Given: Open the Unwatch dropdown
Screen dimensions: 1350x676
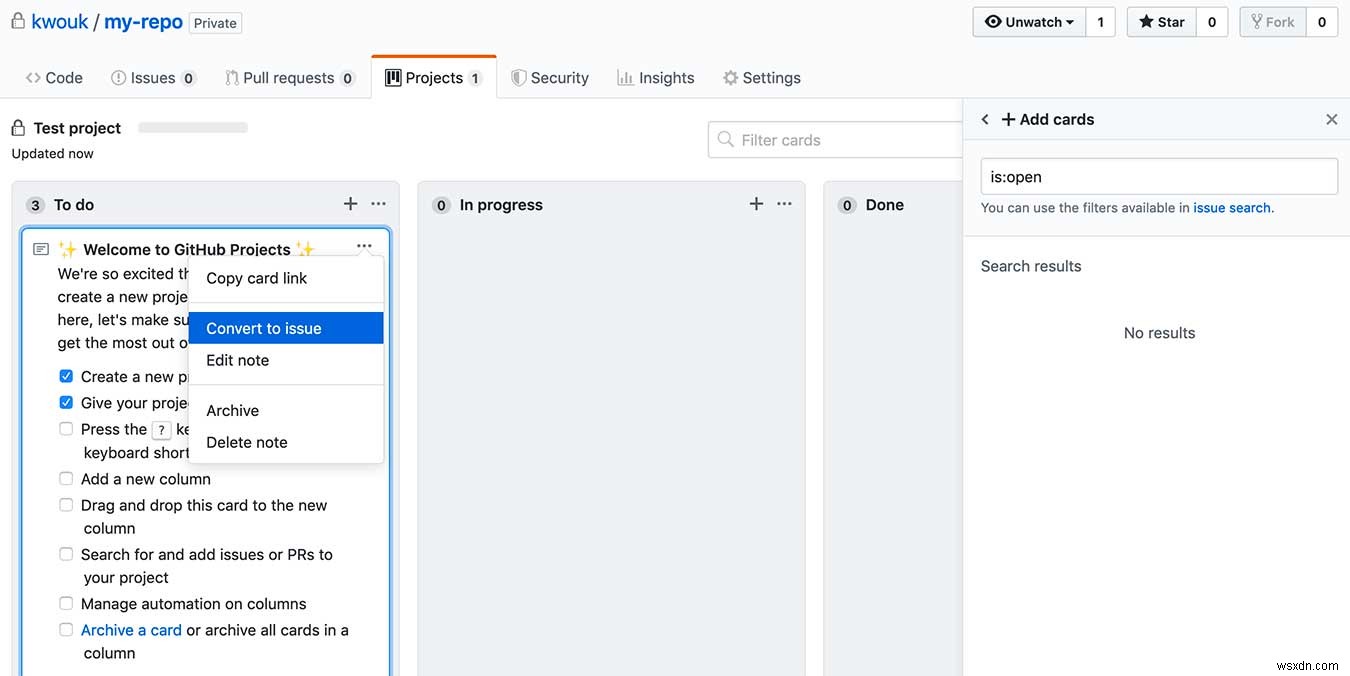Looking at the screenshot, I should 1029,21.
